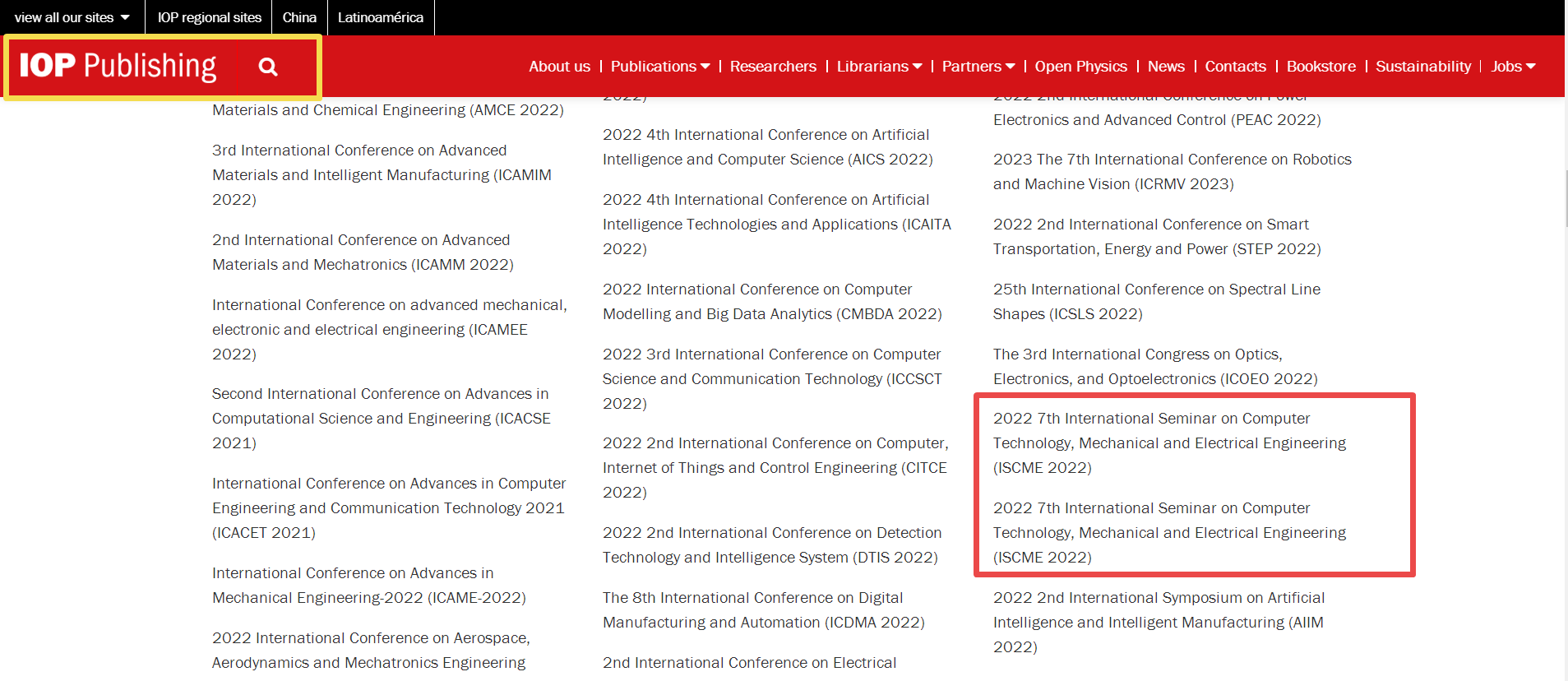Image resolution: width=1568 pixels, height=681 pixels.
Task: Open the ICACET 2021 conference link
Action: tap(389, 508)
